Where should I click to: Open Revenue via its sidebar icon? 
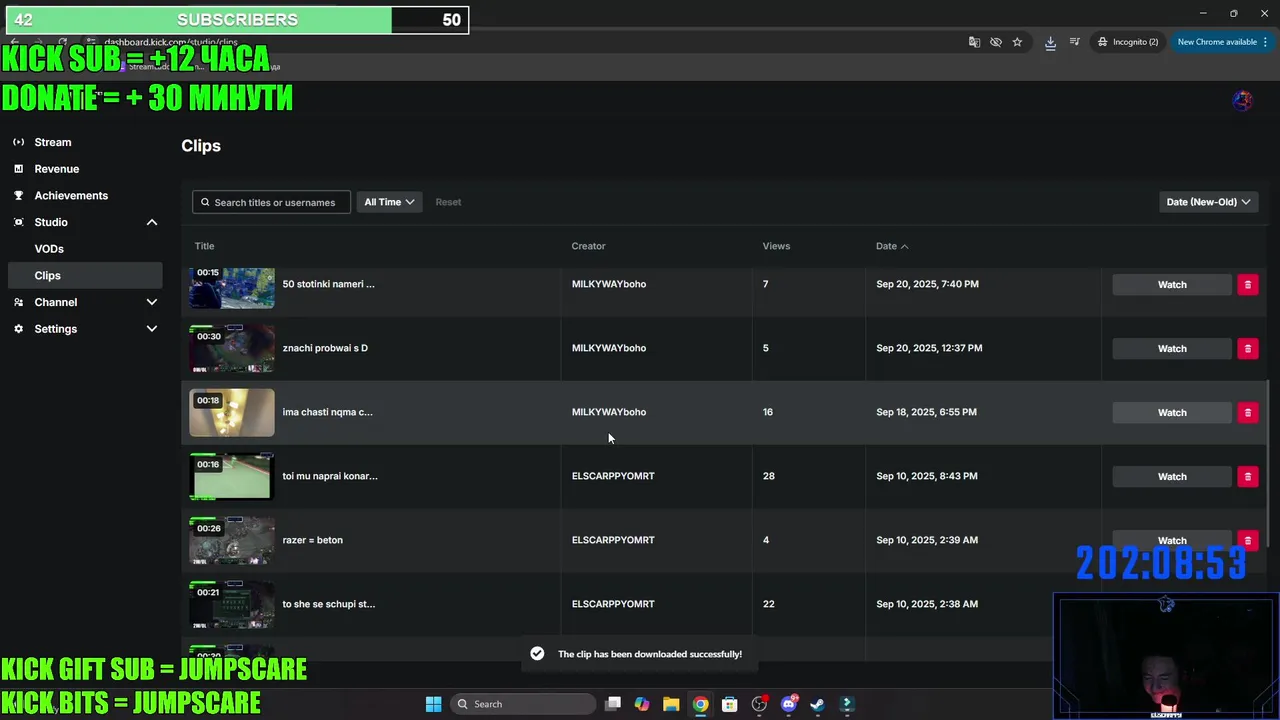pyautogui.click(x=18, y=169)
